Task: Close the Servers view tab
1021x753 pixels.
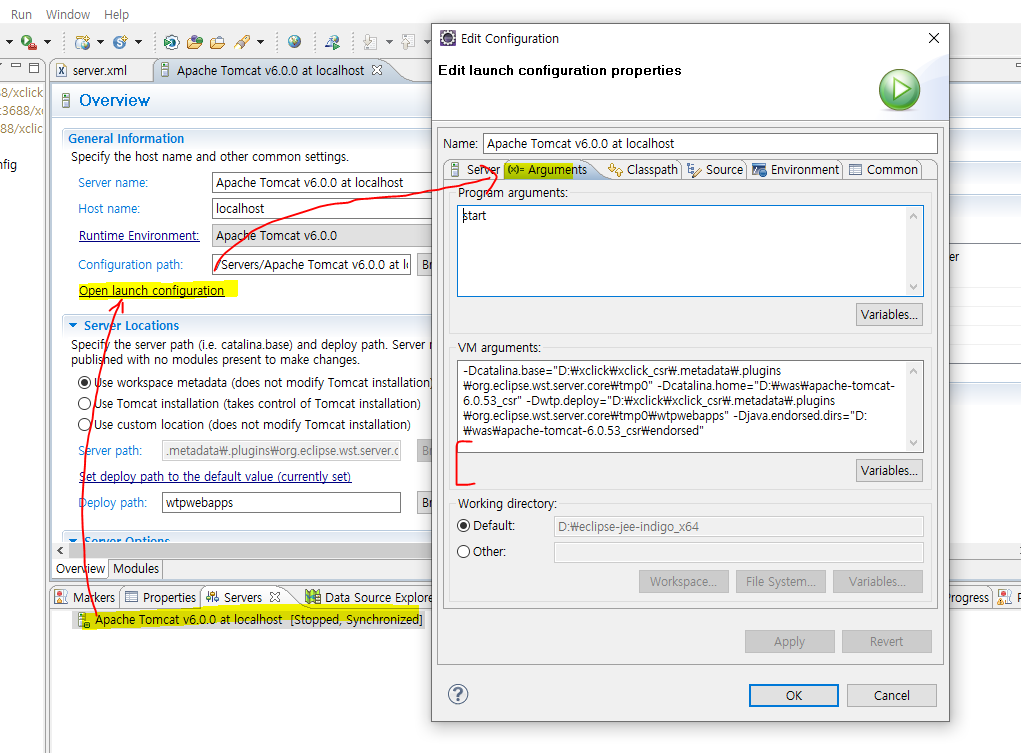Action: [275, 597]
